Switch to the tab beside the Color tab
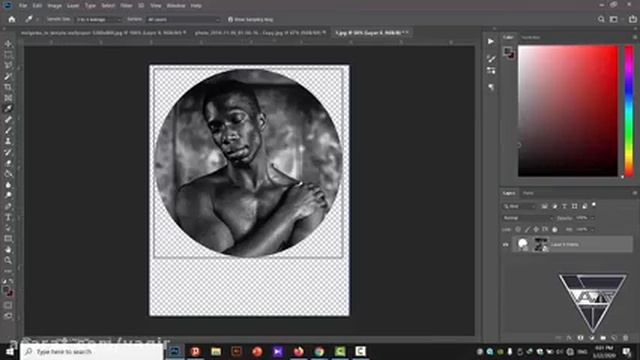Viewport: 640px width, 360px height. point(531,37)
